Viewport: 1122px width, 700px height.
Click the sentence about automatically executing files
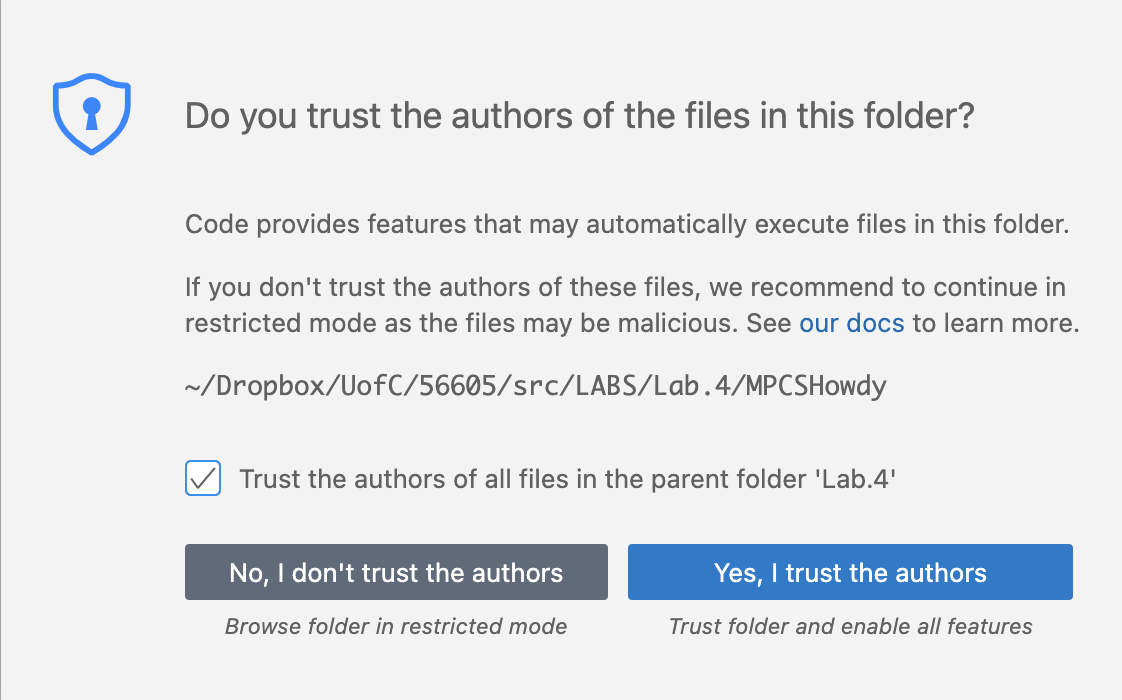pos(627,224)
